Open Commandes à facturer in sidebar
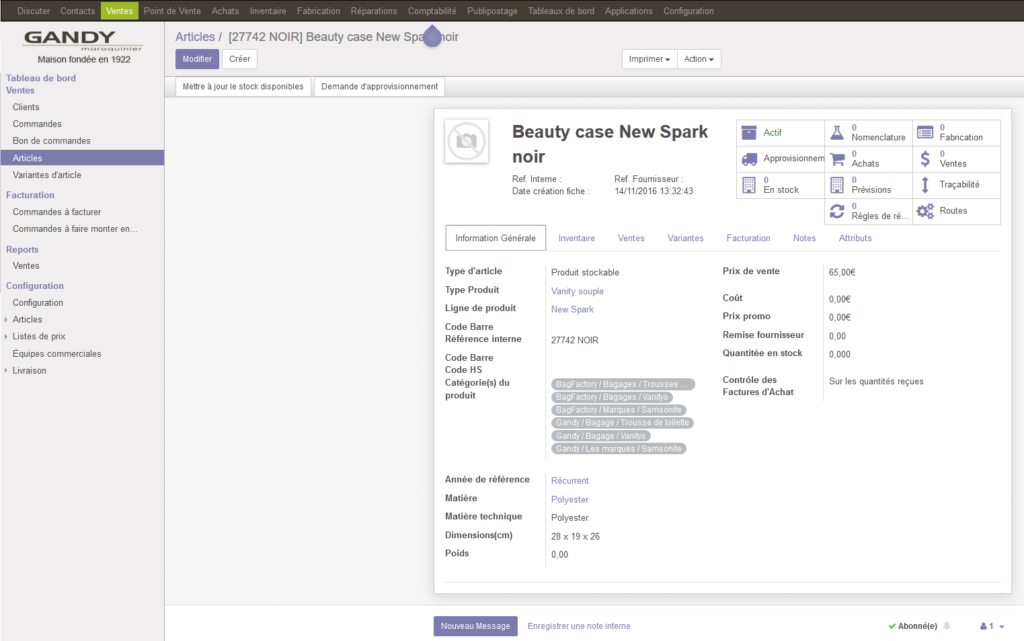Image resolution: width=1024 pixels, height=641 pixels. [x=57, y=212]
